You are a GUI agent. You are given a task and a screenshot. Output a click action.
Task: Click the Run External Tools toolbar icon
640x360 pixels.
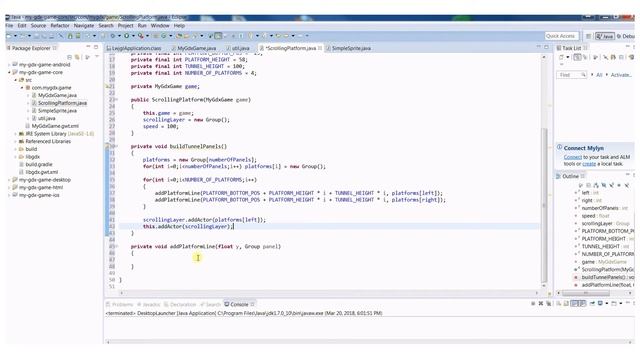coord(140,36)
